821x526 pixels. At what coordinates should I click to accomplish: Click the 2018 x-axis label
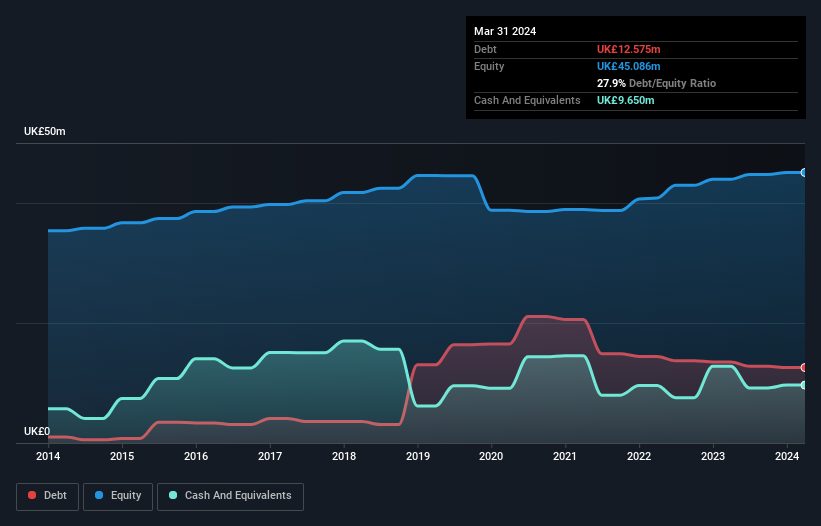click(344, 456)
